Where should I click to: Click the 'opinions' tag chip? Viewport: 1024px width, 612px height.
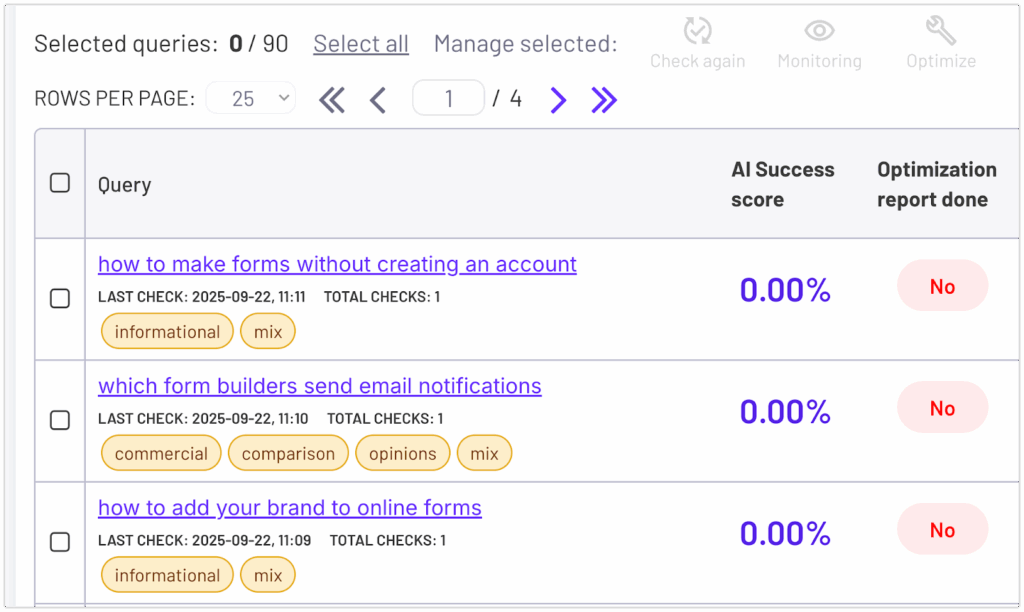[x=402, y=453]
